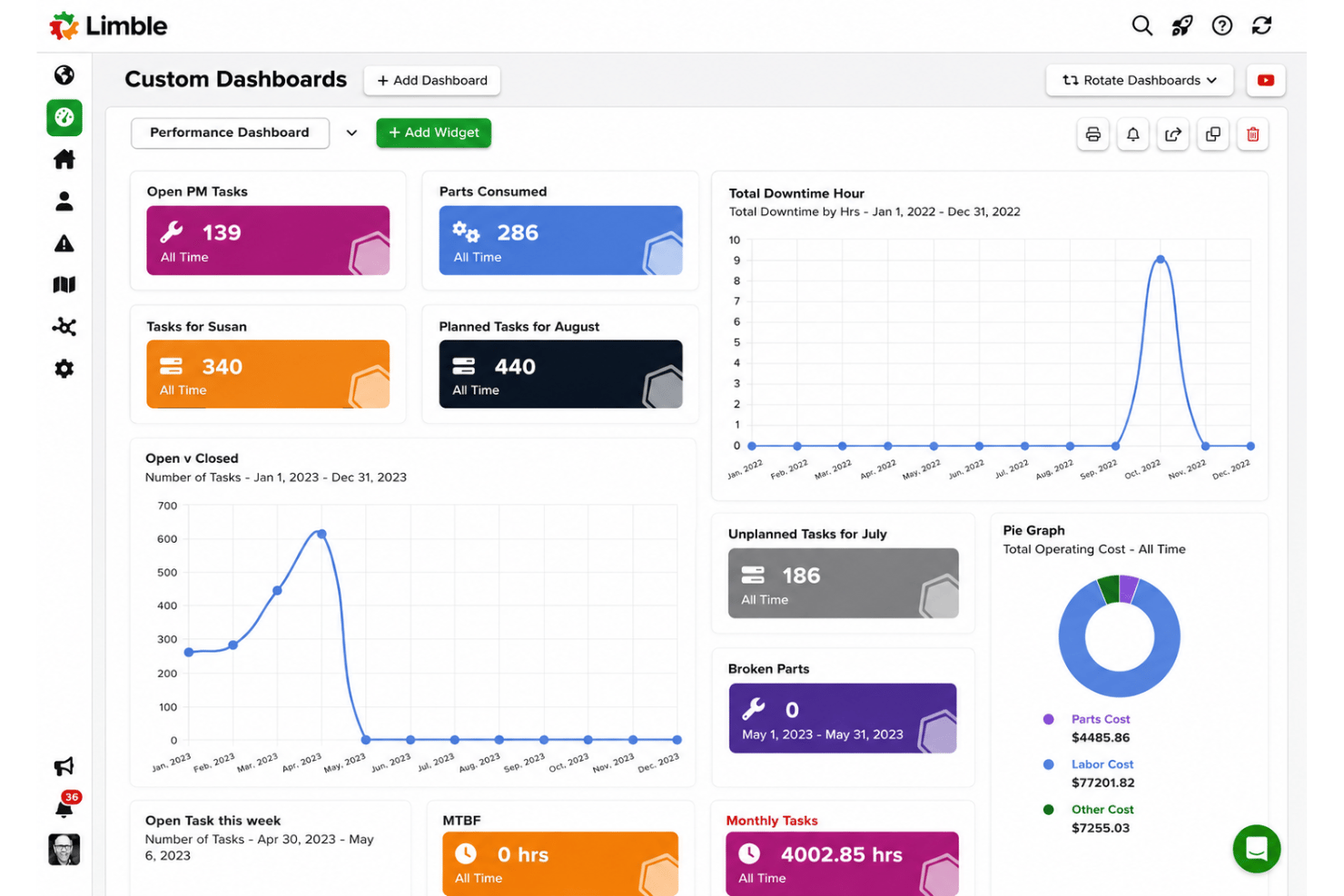Click the $4485.86 parts cost value

coord(1101,737)
